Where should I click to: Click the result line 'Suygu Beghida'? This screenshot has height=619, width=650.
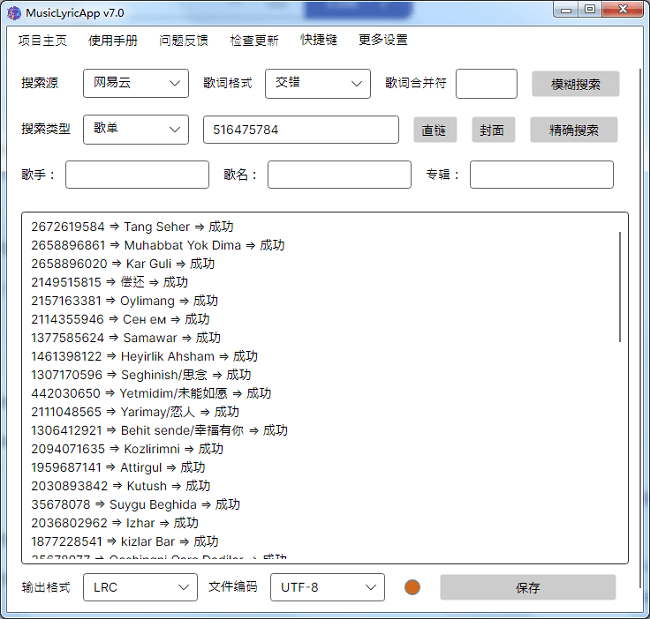click(136, 505)
